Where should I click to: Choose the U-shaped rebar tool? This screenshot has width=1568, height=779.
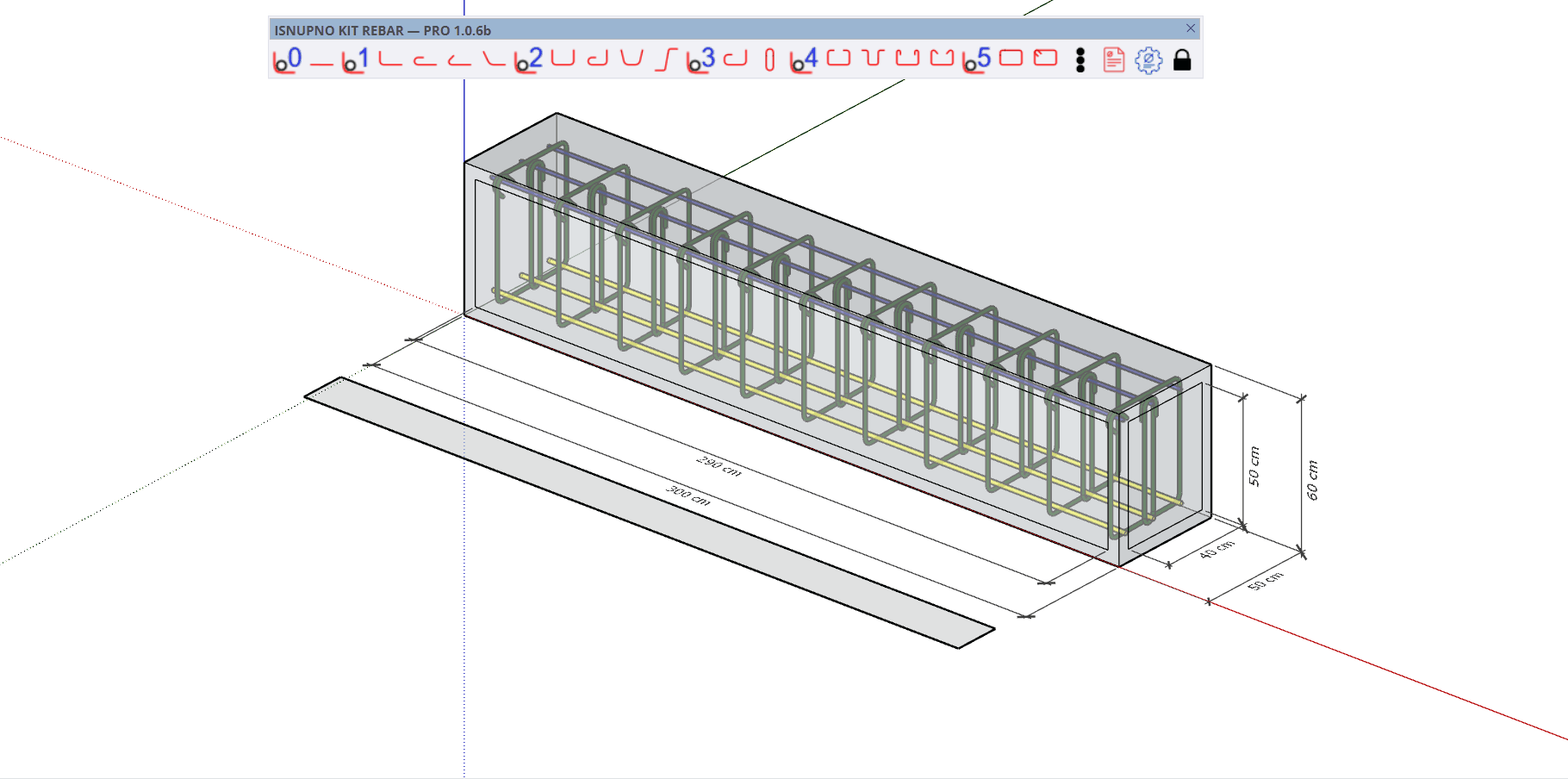coord(563,59)
